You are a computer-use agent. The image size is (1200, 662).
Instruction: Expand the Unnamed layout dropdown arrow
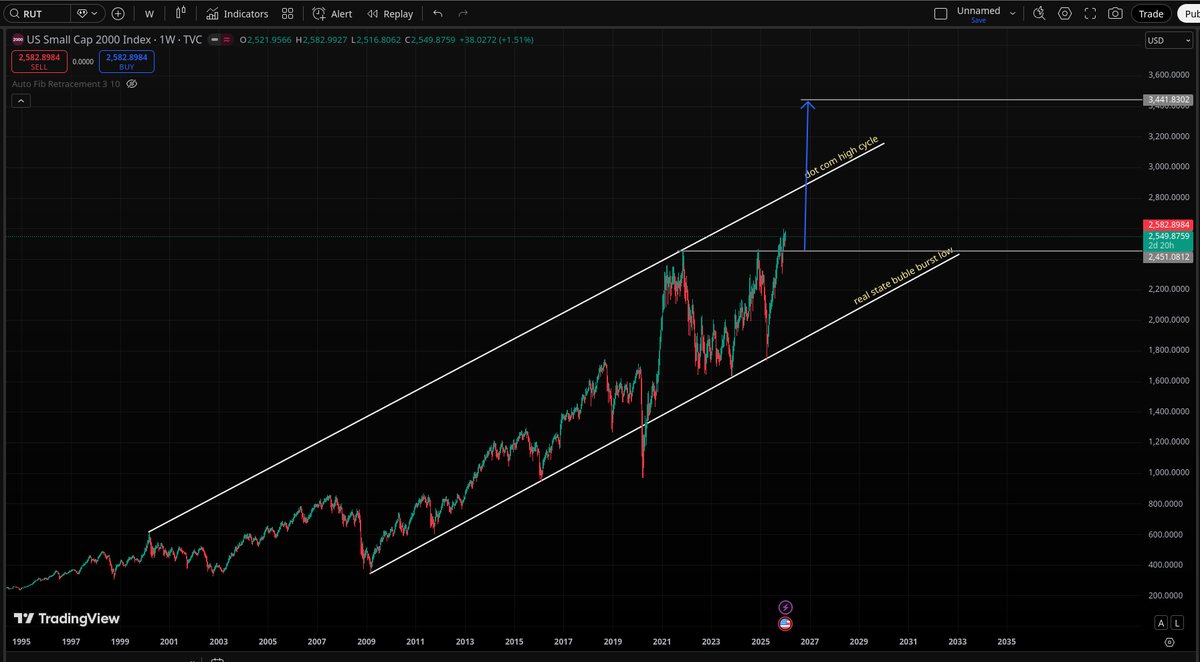pyautogui.click(x=1013, y=14)
